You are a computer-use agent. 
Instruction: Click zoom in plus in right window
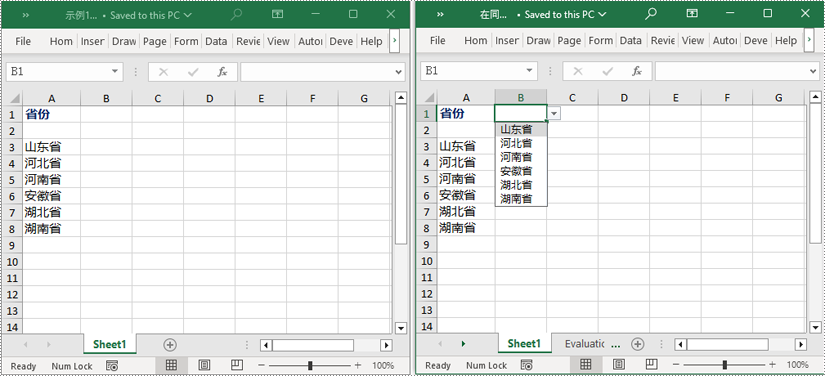772,364
